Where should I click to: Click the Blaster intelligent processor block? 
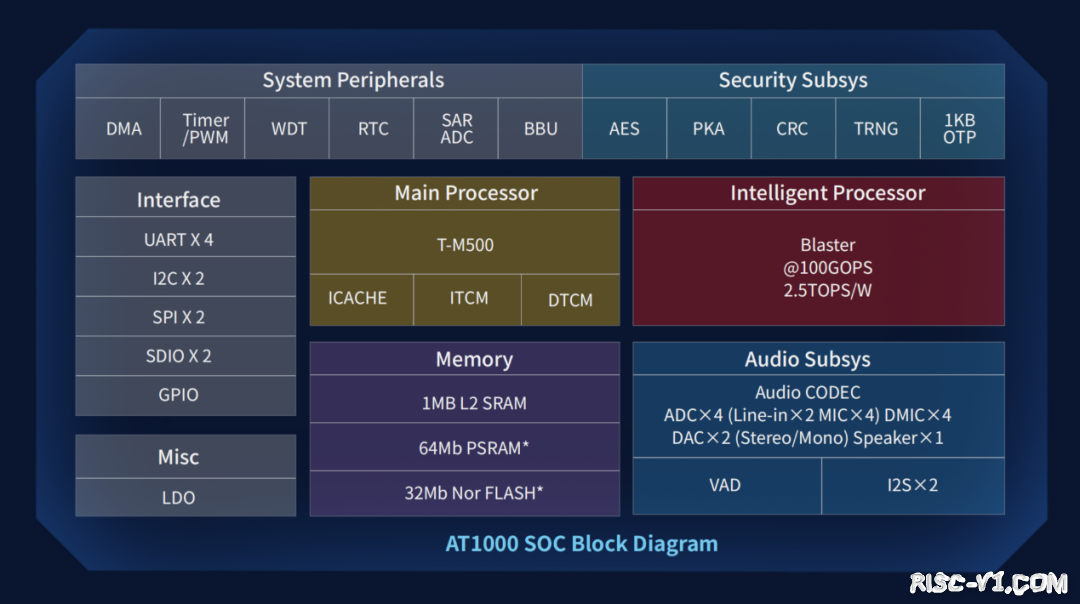[818, 267]
